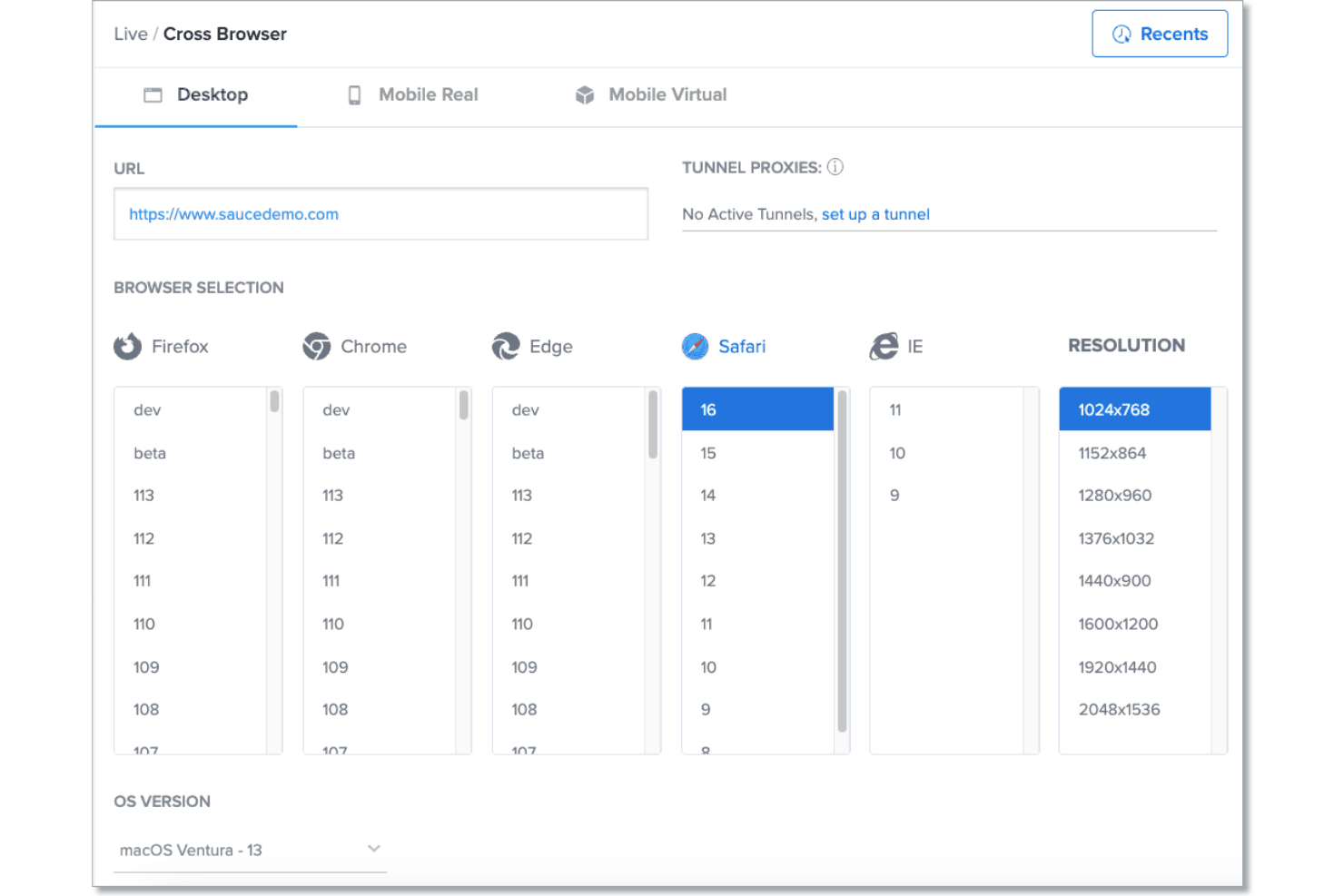Open the OS Version dropdown
Image resolution: width=1344 pixels, height=896 pixels.
coord(251,850)
